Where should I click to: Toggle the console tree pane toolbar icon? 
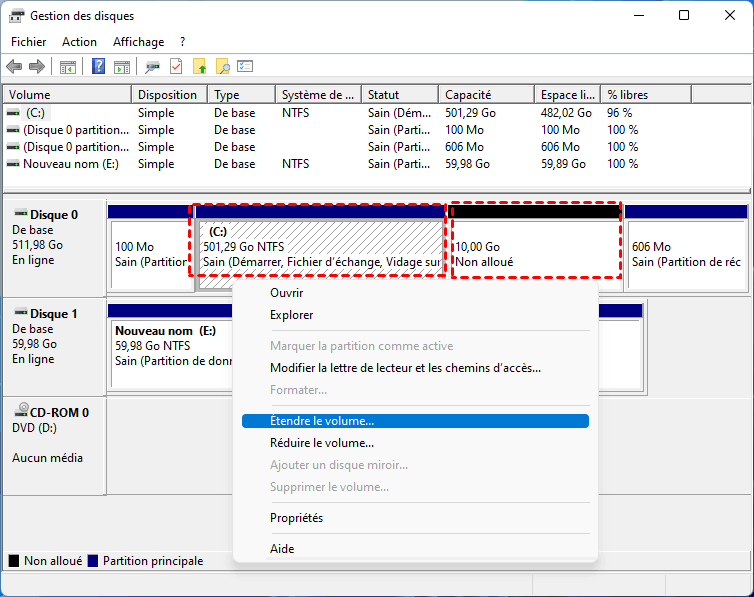[68, 67]
